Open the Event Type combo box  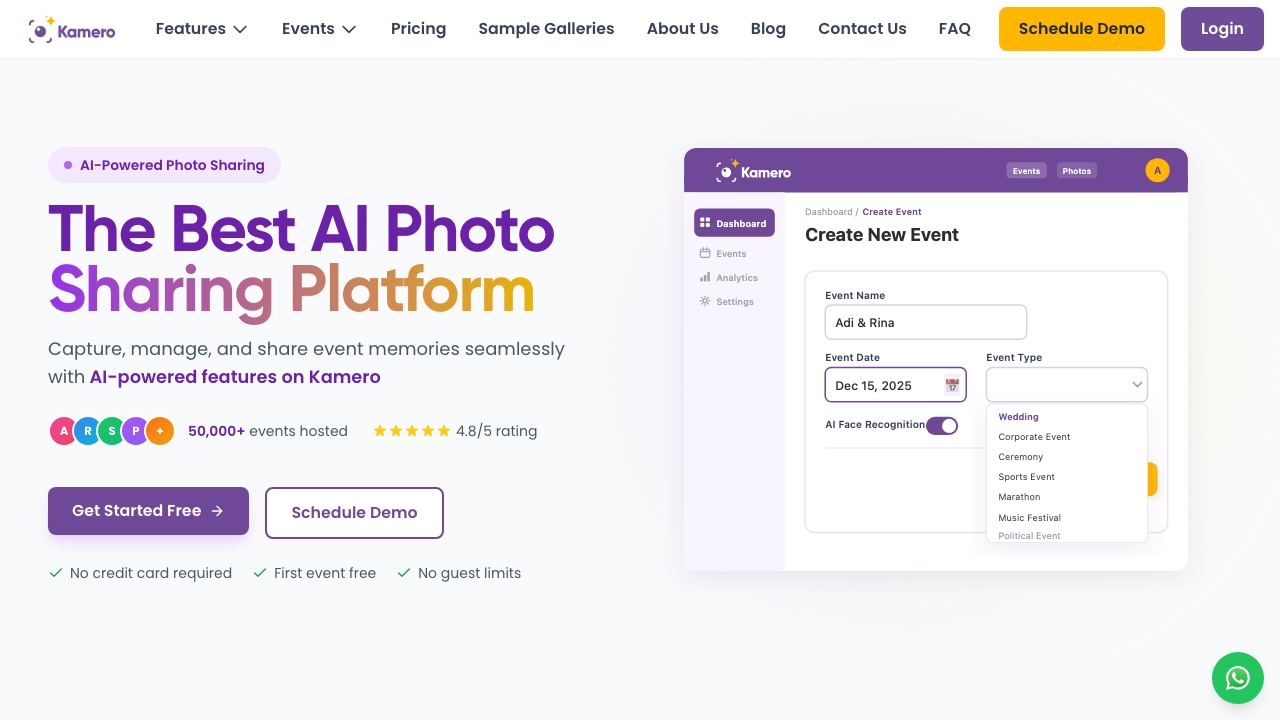pos(1067,385)
